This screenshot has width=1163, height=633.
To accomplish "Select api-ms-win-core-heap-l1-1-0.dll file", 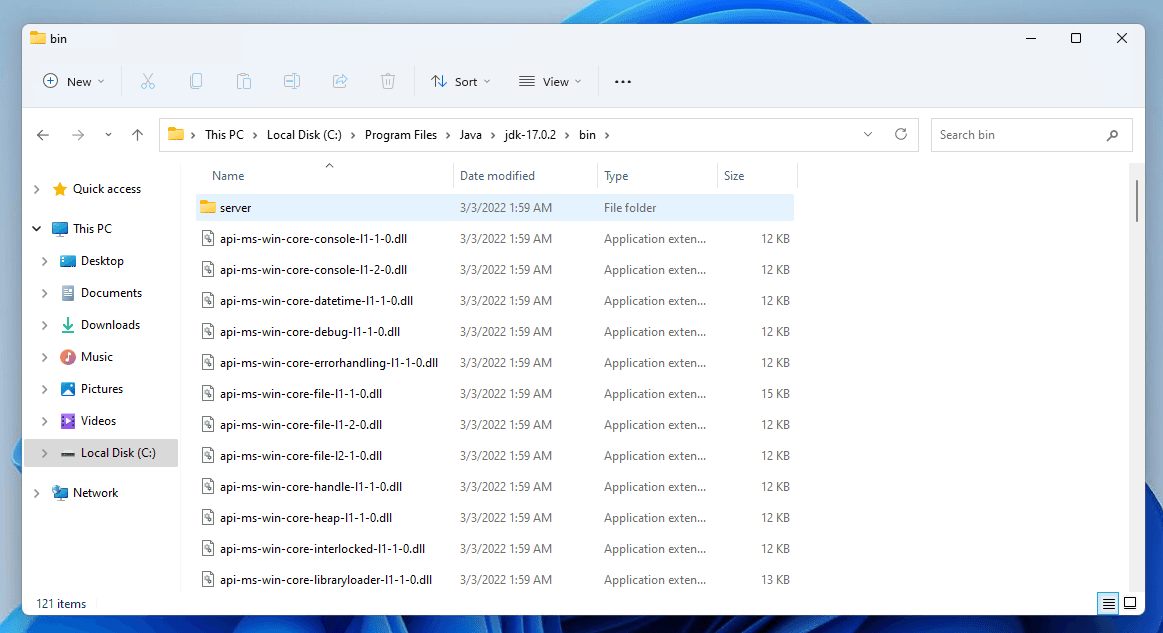I will point(495,518).
